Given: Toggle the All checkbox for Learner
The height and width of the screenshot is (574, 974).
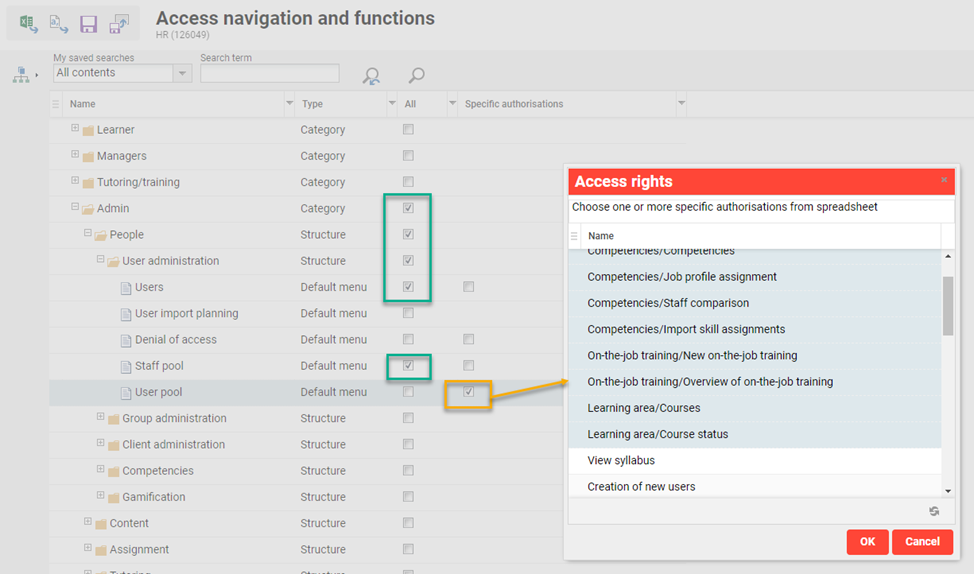Looking at the screenshot, I should (x=408, y=130).
